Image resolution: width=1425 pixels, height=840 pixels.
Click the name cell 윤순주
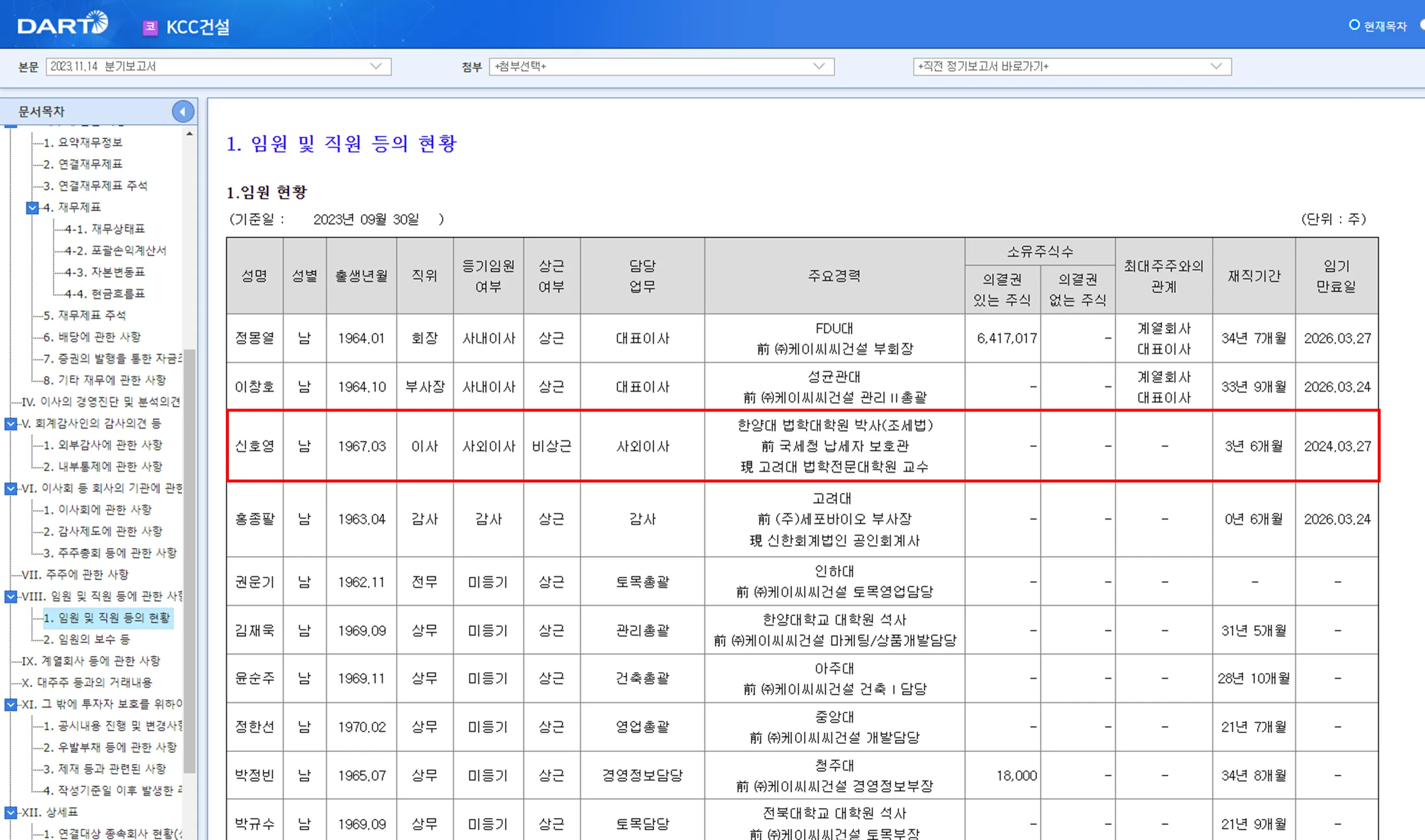click(x=254, y=679)
